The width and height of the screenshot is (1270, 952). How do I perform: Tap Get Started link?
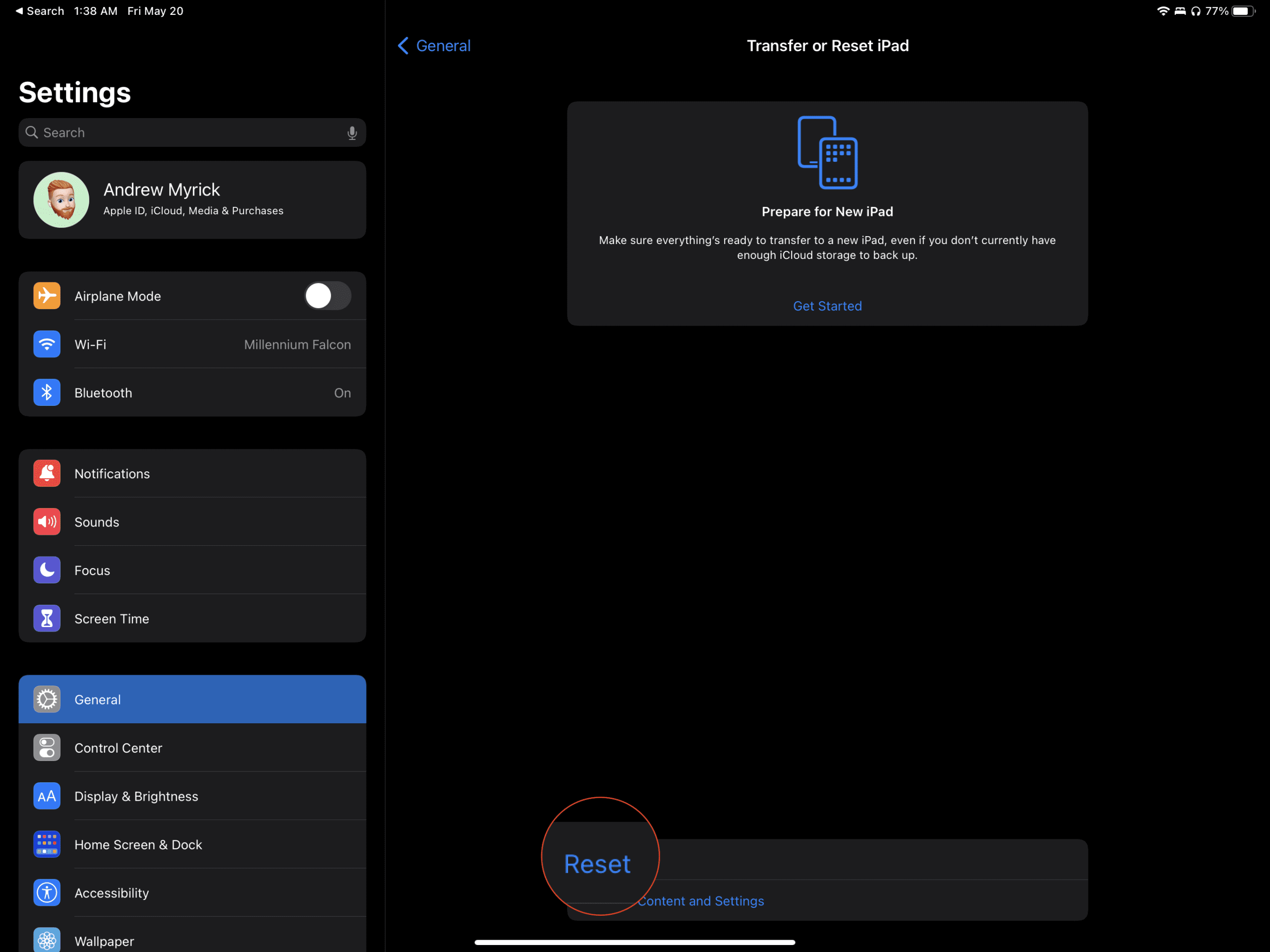click(827, 306)
